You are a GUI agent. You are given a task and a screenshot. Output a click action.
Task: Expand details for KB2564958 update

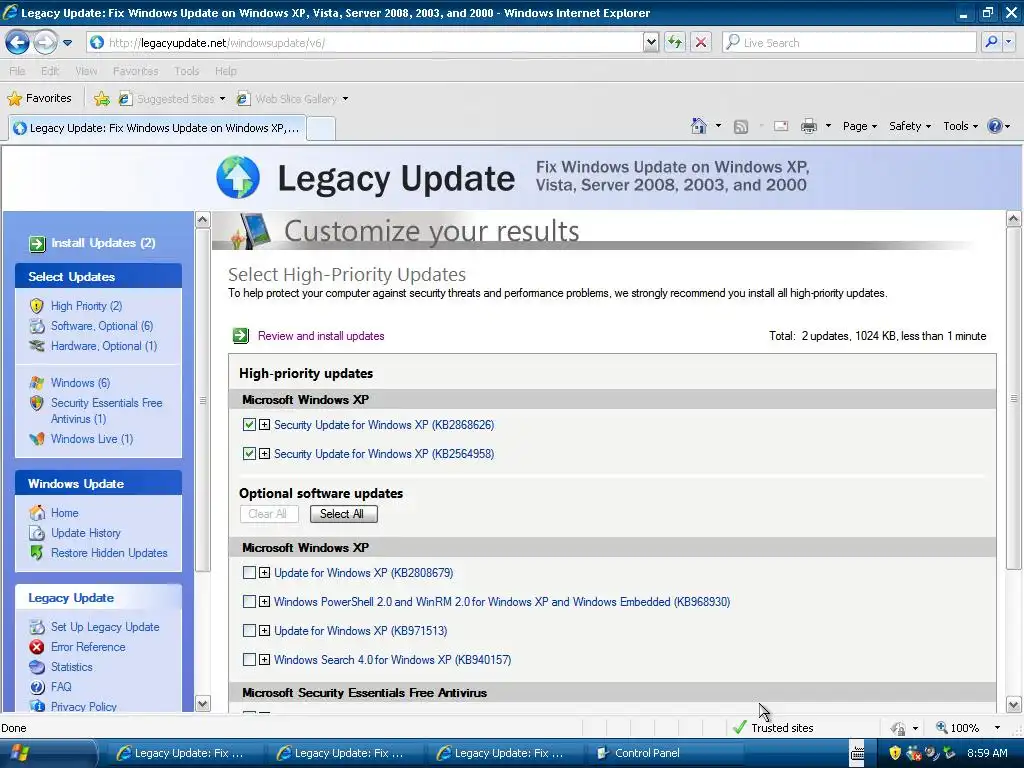(x=264, y=453)
